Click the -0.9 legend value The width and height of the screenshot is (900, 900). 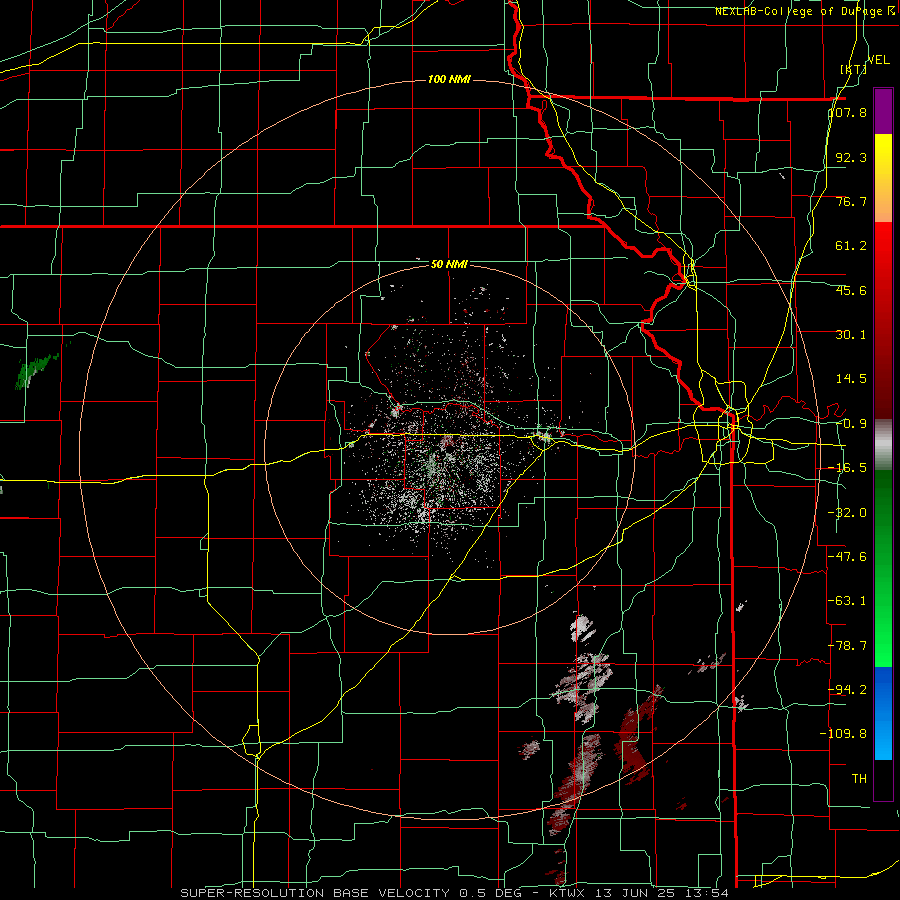coord(851,424)
